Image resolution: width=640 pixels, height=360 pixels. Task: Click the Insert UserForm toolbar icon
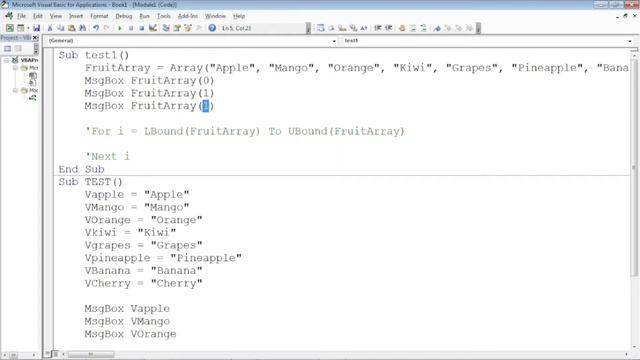(20, 28)
